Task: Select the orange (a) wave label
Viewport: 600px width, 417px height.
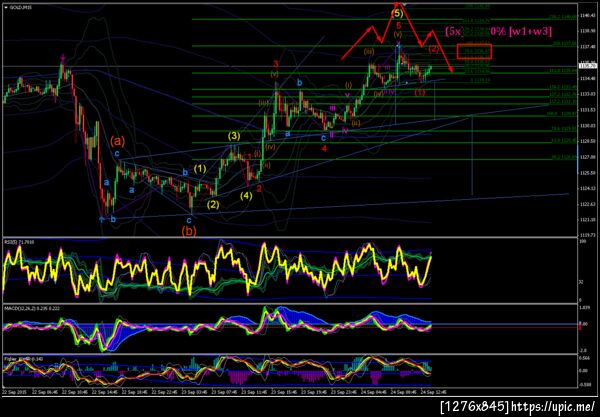Action: coord(117,142)
